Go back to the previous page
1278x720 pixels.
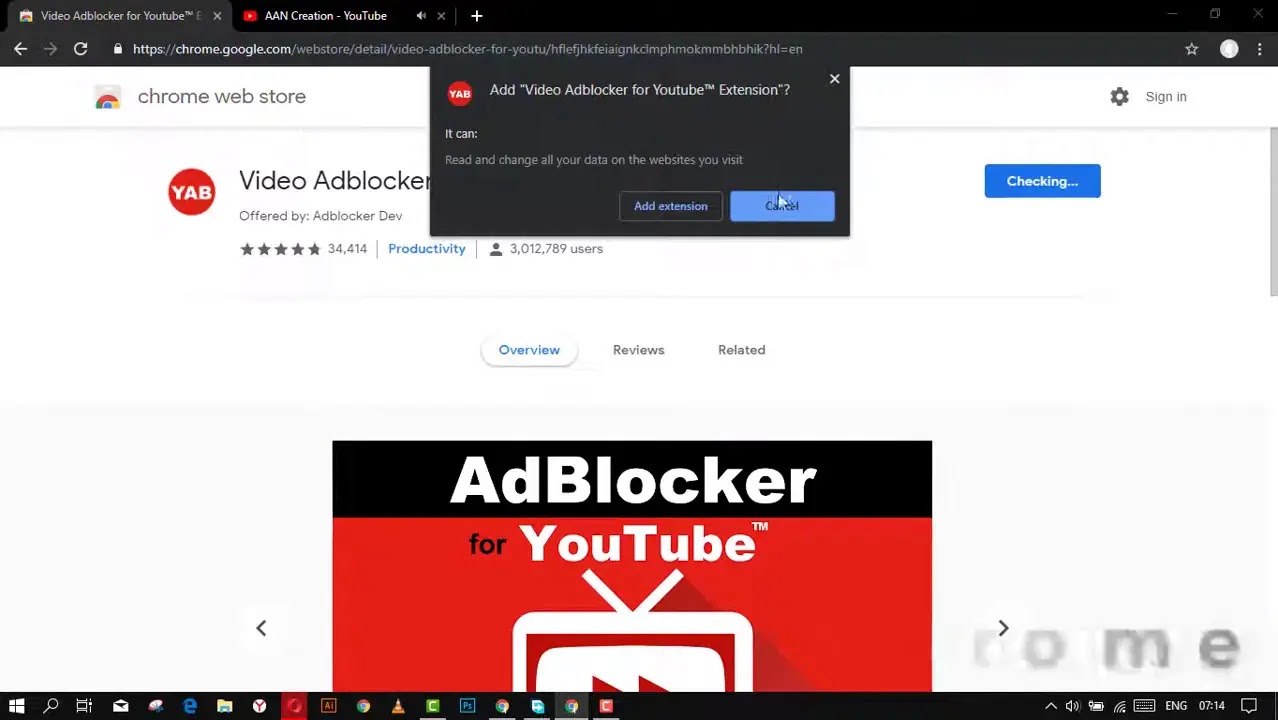point(21,49)
